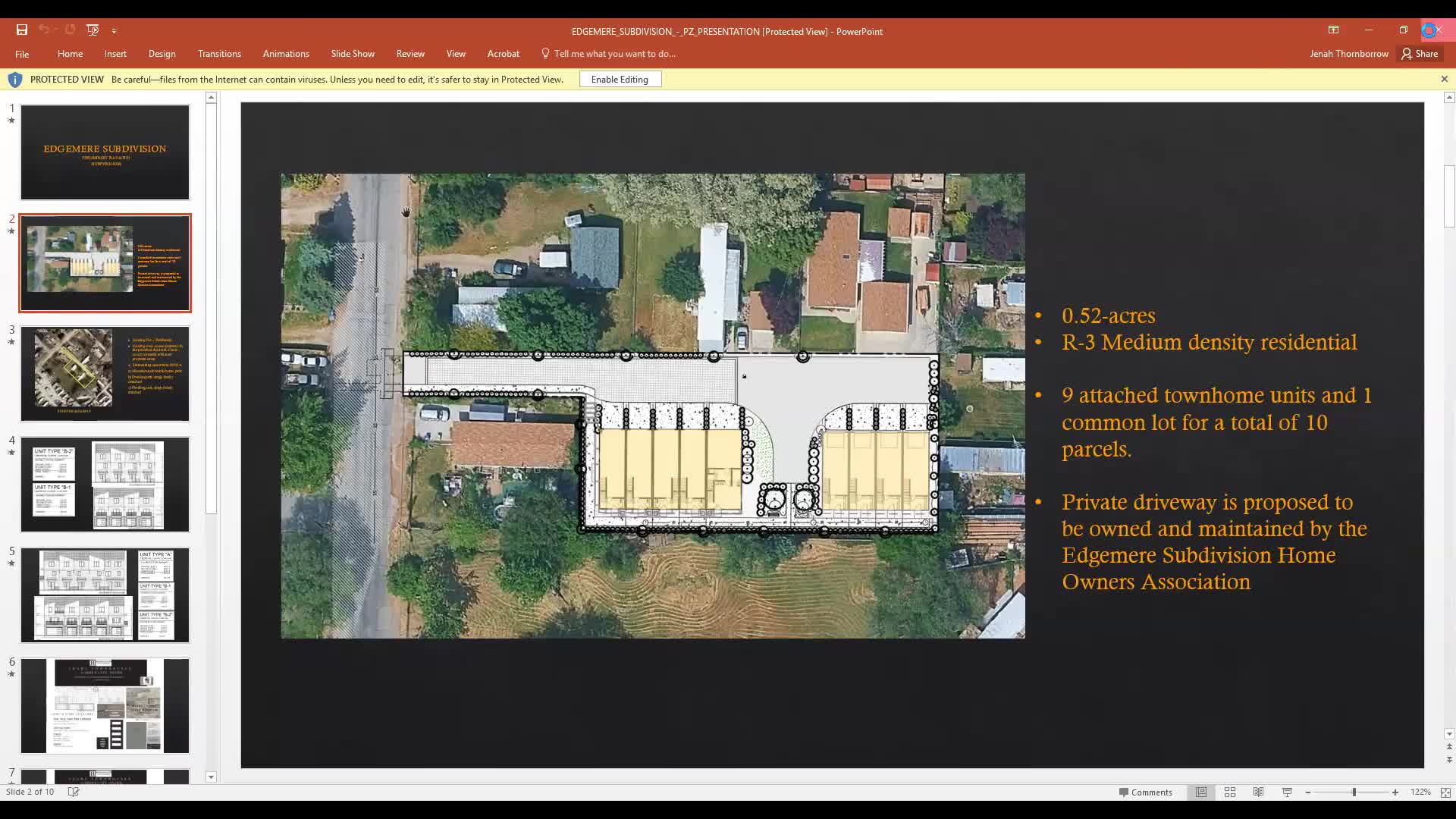Launch Slide Show view from status bar
The height and width of the screenshot is (819, 1456).
tap(1287, 792)
